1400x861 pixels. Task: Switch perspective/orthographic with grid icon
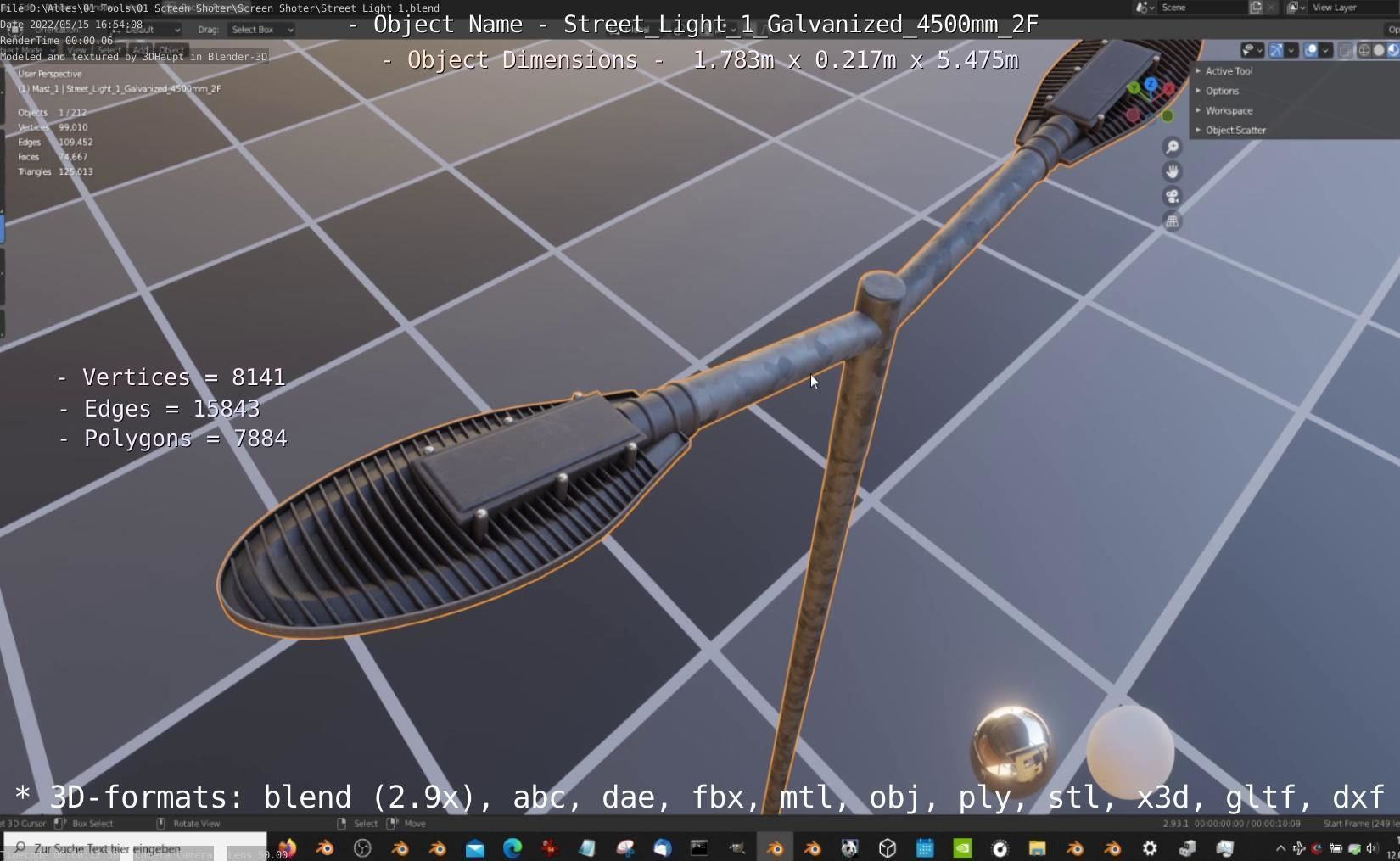coord(1172,221)
